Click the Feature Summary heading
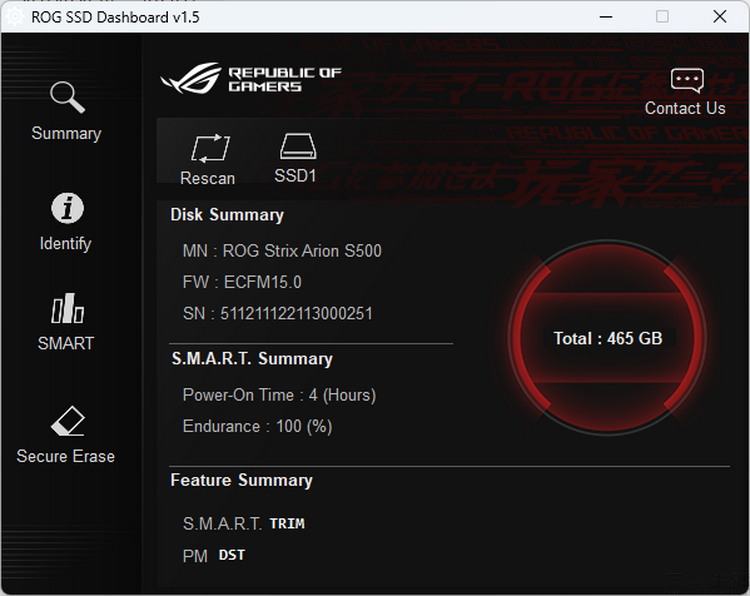Screen dimensions: 750x596 242,480
